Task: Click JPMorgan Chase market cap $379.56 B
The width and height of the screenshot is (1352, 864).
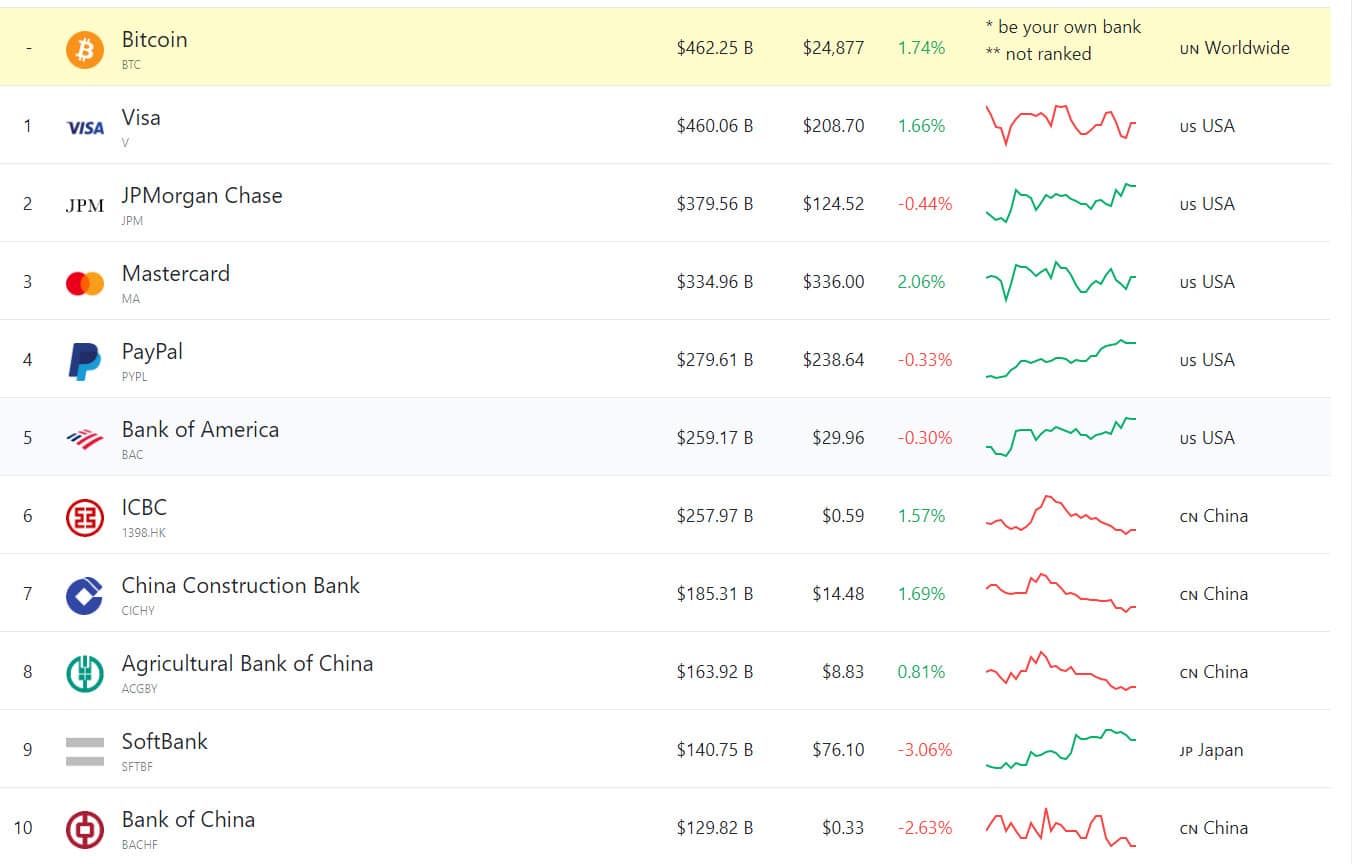Action: [x=715, y=203]
